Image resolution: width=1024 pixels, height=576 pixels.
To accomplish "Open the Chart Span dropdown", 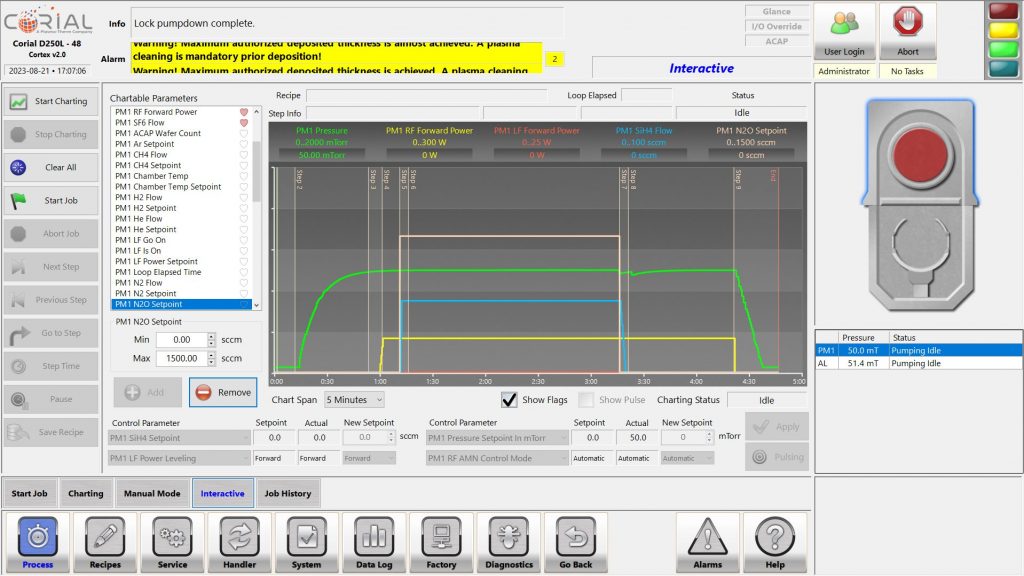I will coord(347,400).
